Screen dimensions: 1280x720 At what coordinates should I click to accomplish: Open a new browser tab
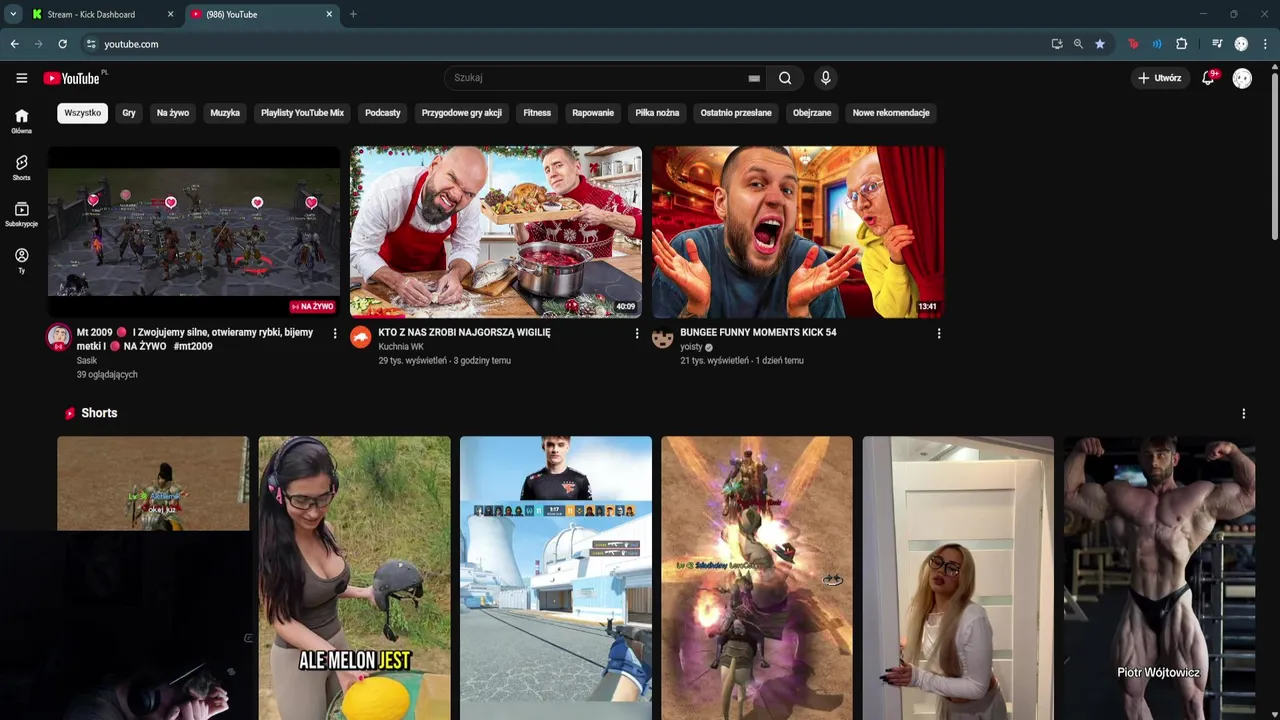pyautogui.click(x=353, y=14)
